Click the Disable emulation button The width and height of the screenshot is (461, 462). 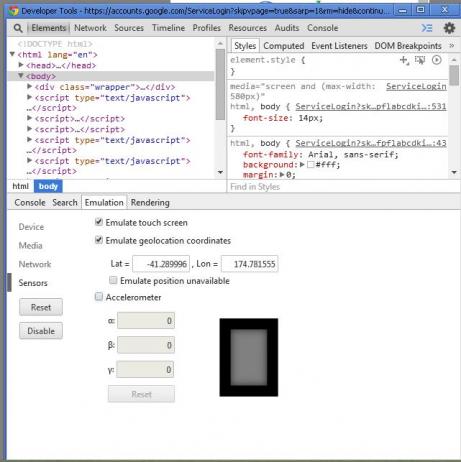[41, 331]
